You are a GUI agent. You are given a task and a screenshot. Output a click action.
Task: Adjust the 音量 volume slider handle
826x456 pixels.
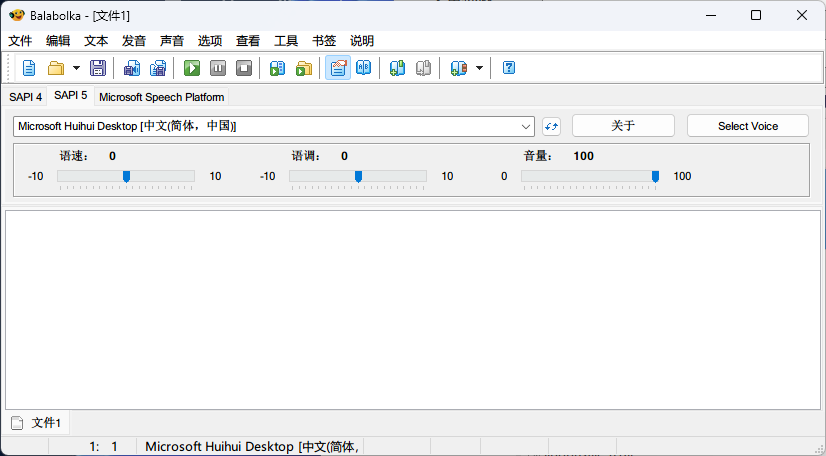tap(655, 176)
